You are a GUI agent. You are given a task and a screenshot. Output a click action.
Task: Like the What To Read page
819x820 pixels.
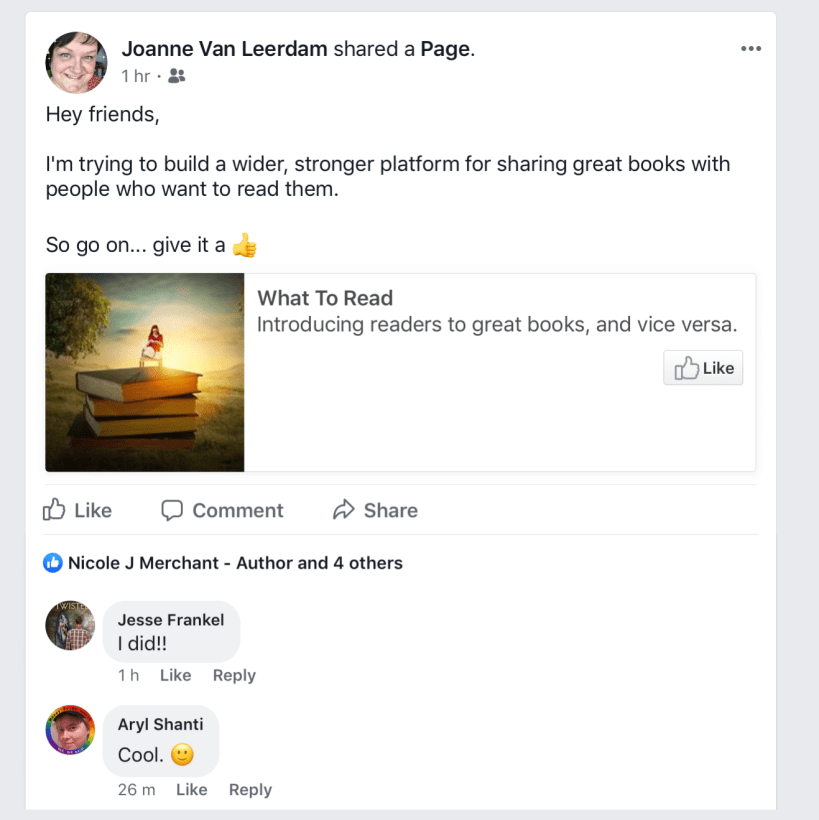pos(703,368)
